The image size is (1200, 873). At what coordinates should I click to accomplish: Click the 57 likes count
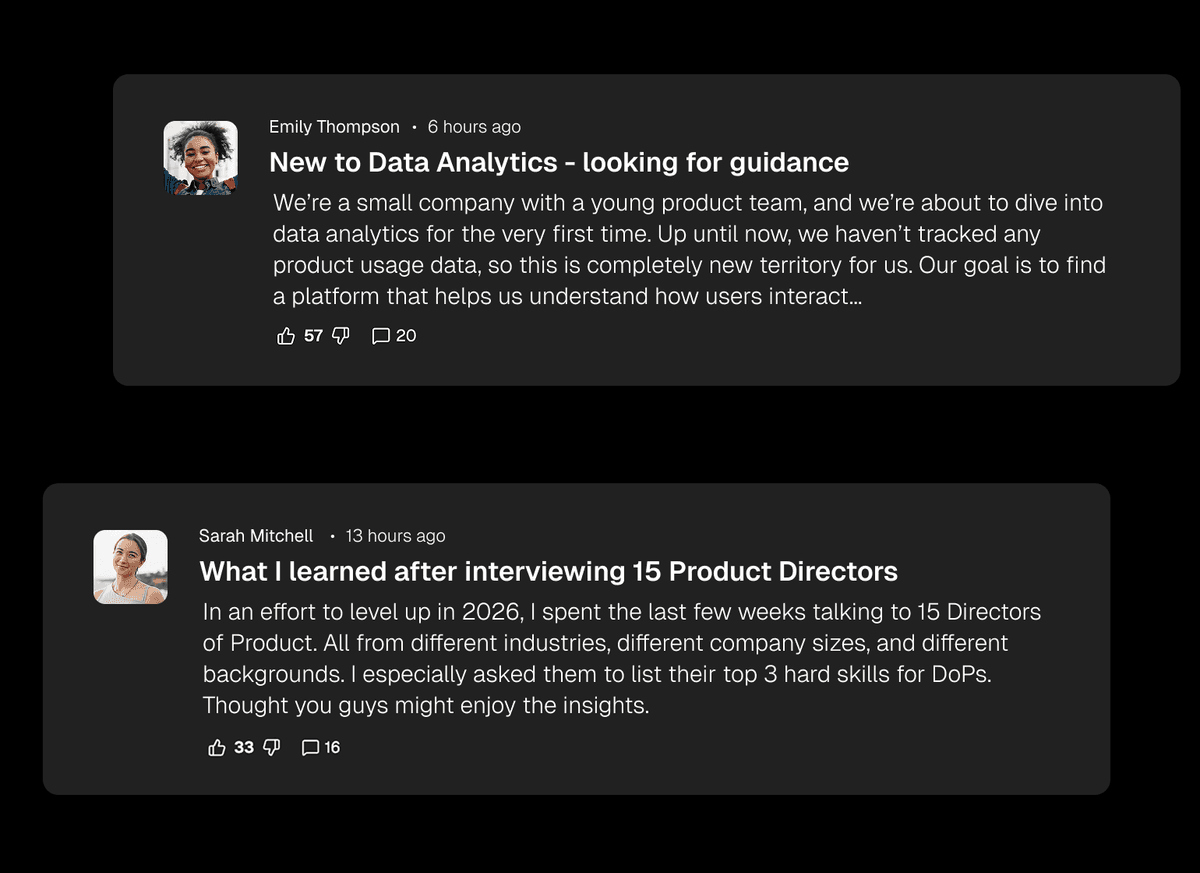tap(313, 336)
